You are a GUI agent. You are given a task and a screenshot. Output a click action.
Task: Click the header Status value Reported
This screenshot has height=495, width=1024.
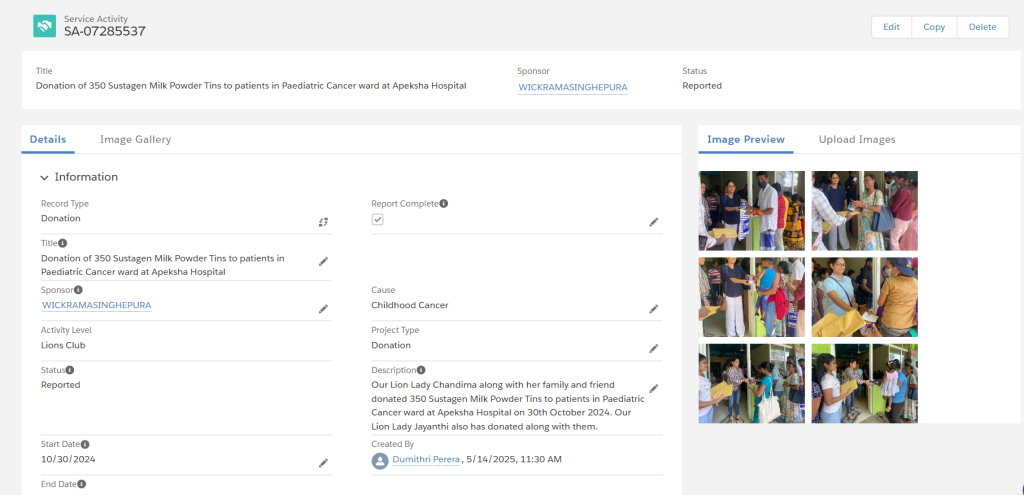[x=702, y=86]
